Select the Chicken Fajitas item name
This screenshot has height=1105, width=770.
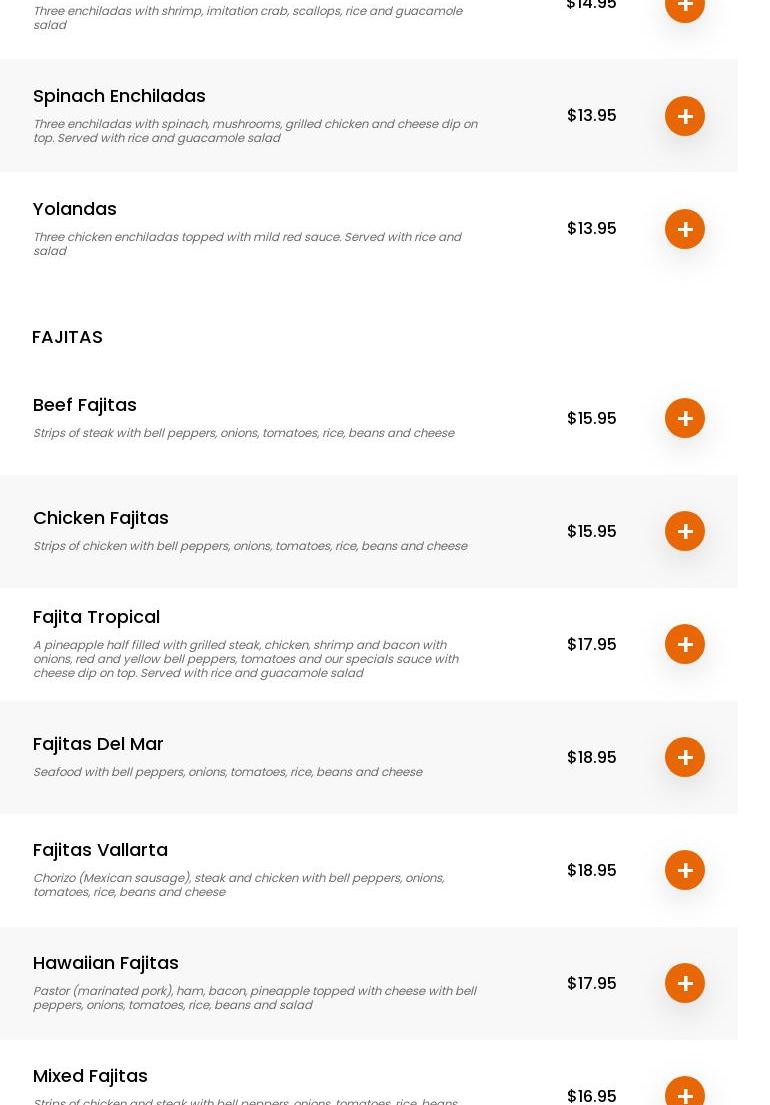coord(101,518)
